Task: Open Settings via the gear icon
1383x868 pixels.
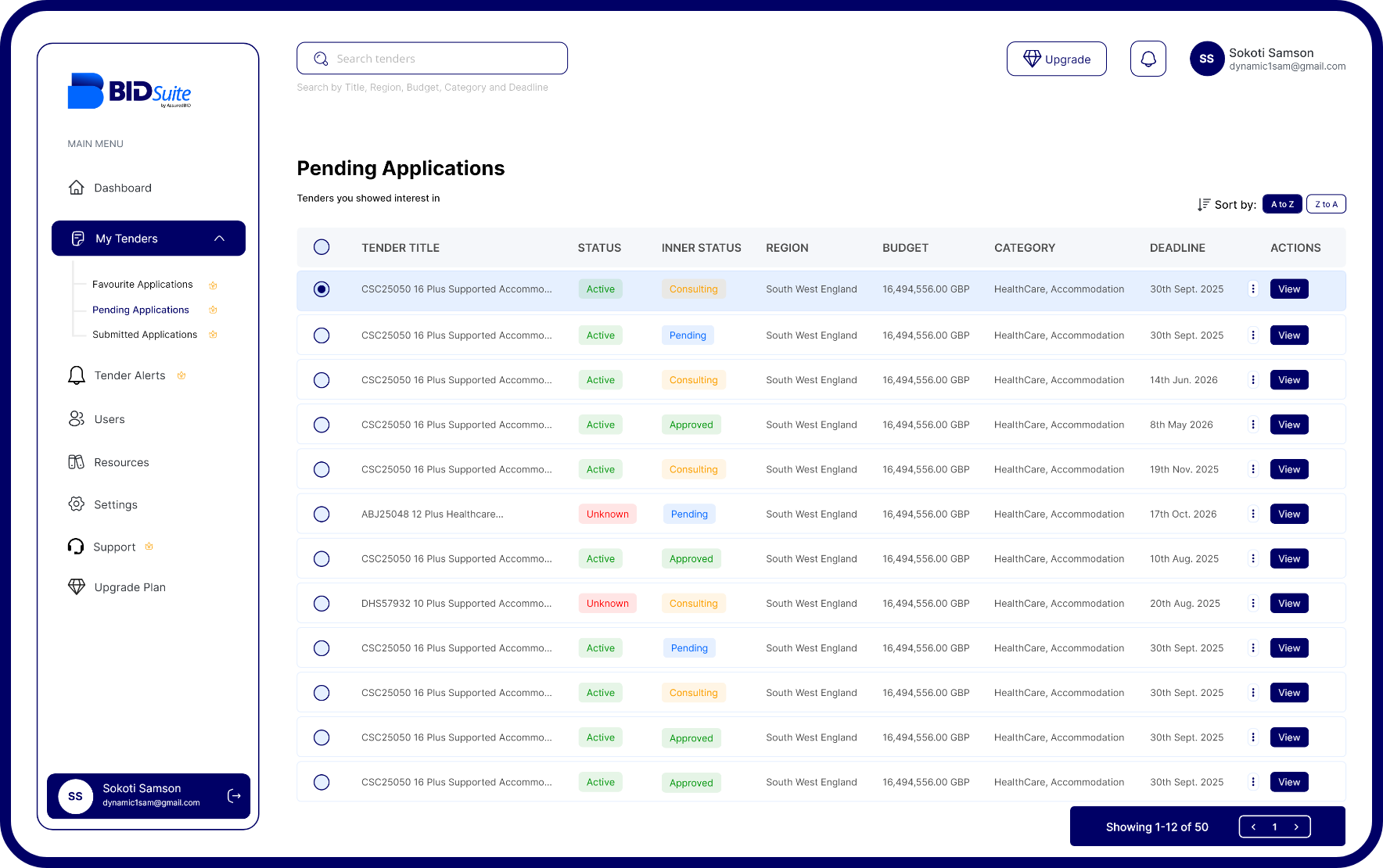Action: point(77,504)
